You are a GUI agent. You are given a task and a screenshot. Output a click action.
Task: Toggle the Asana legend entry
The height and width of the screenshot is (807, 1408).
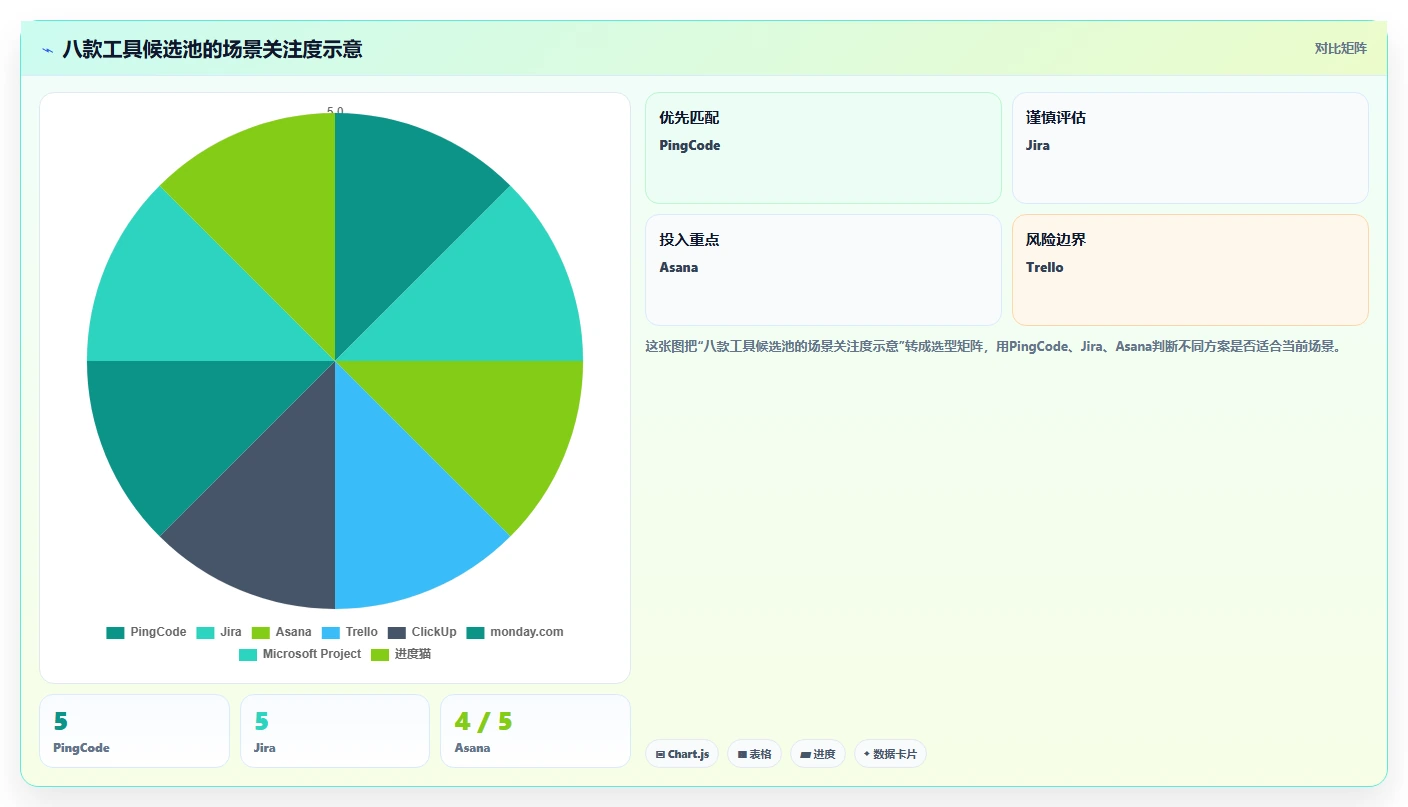(281, 632)
